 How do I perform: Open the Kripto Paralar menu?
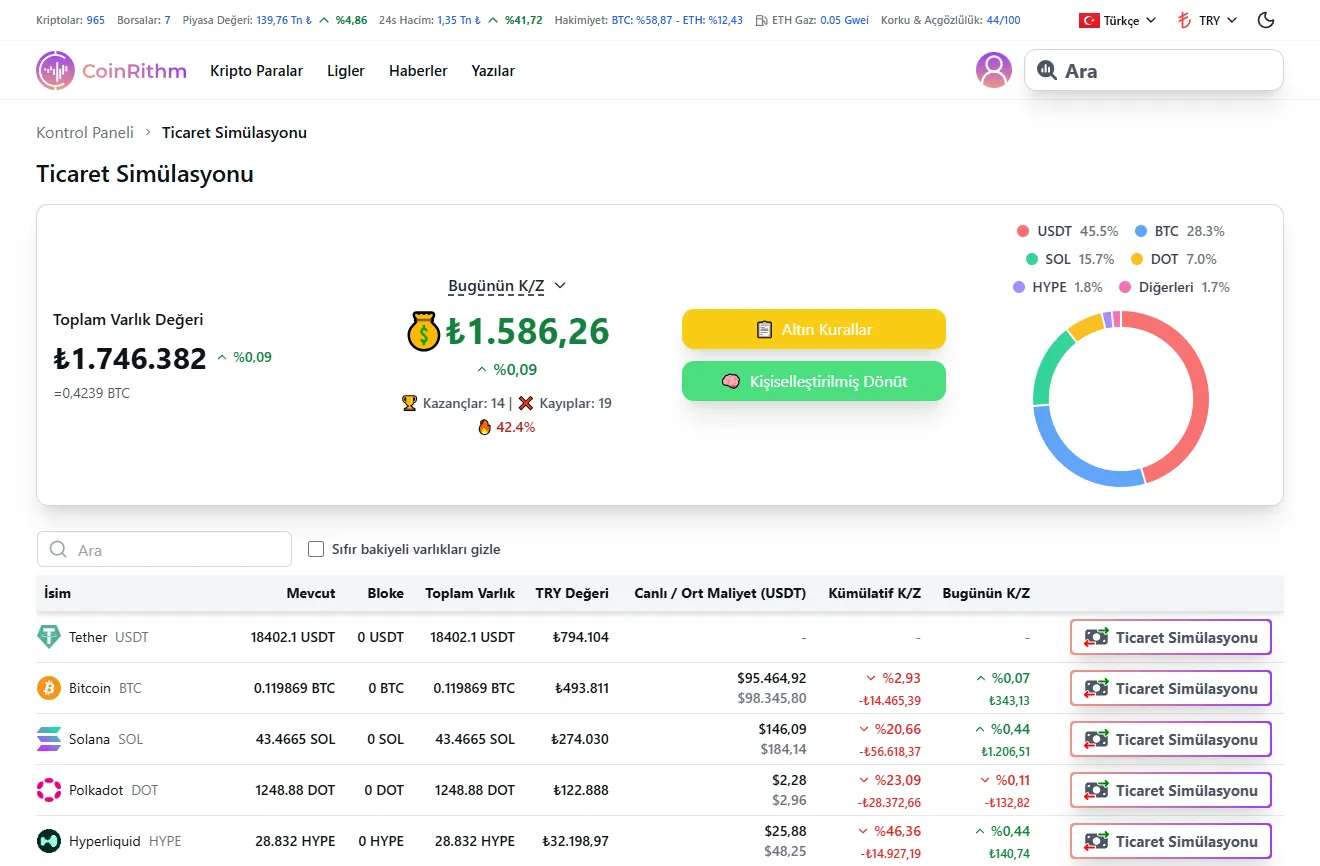256,70
